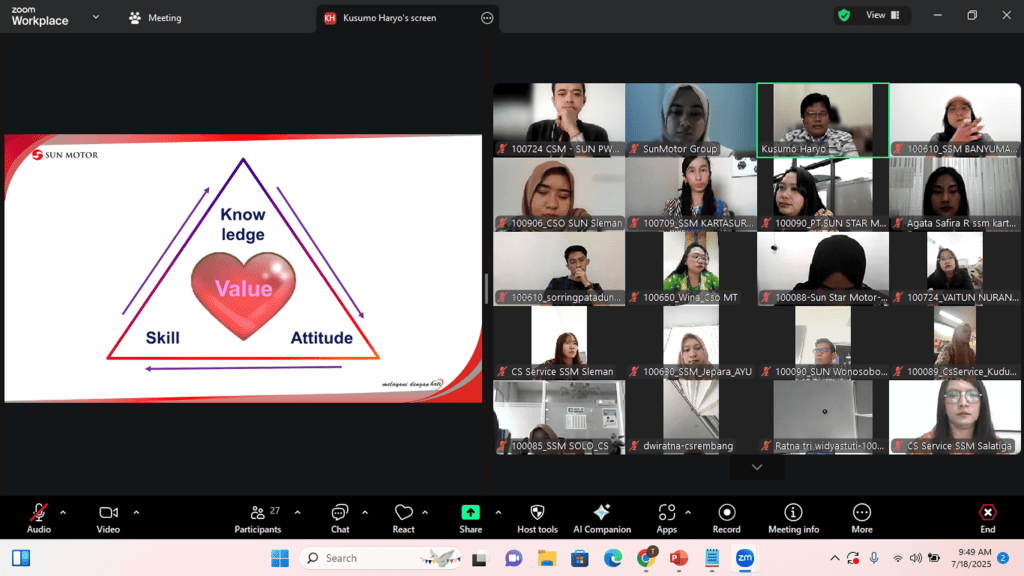Expand audio options arrow next to Audio
This screenshot has width=1024, height=576.
63,512
